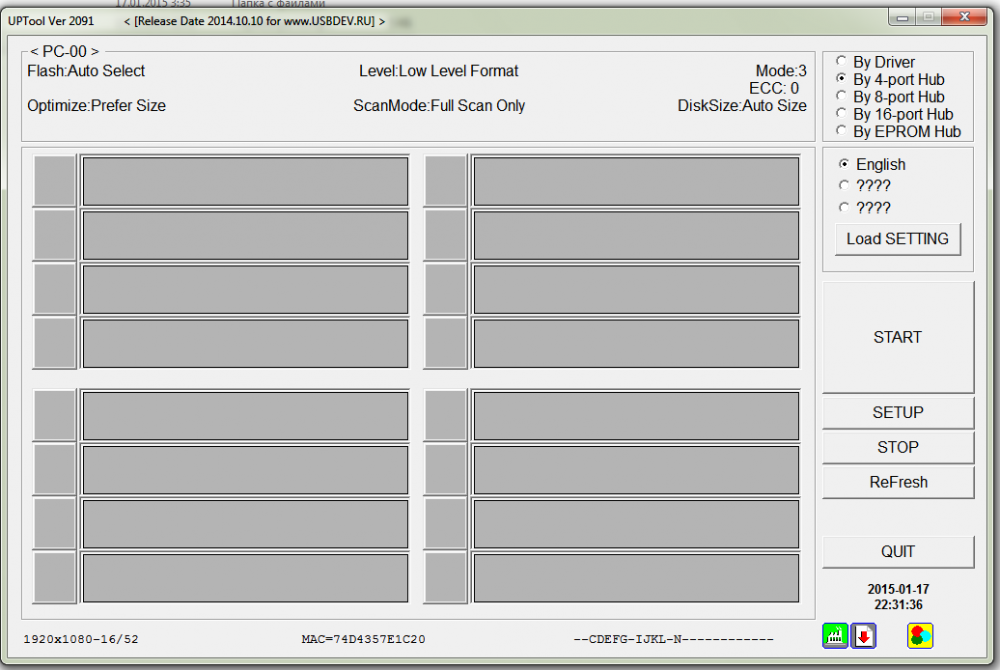Click the document with red down arrow icon

coord(864,636)
